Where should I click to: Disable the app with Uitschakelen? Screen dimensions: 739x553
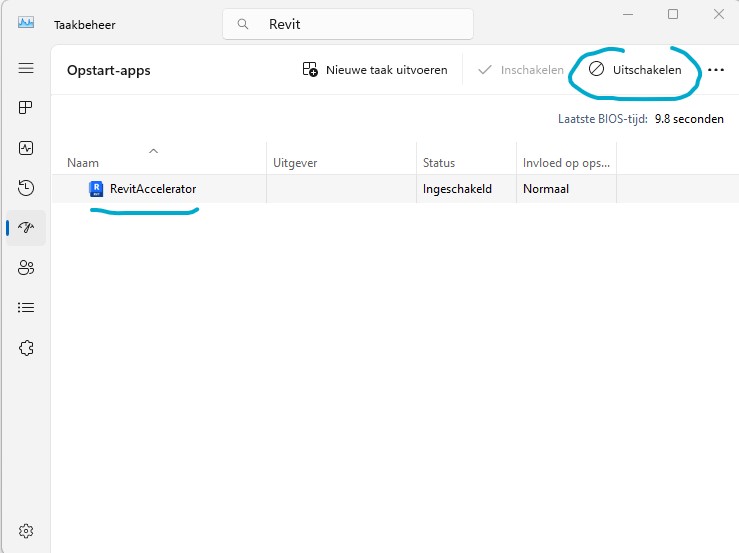click(635, 70)
